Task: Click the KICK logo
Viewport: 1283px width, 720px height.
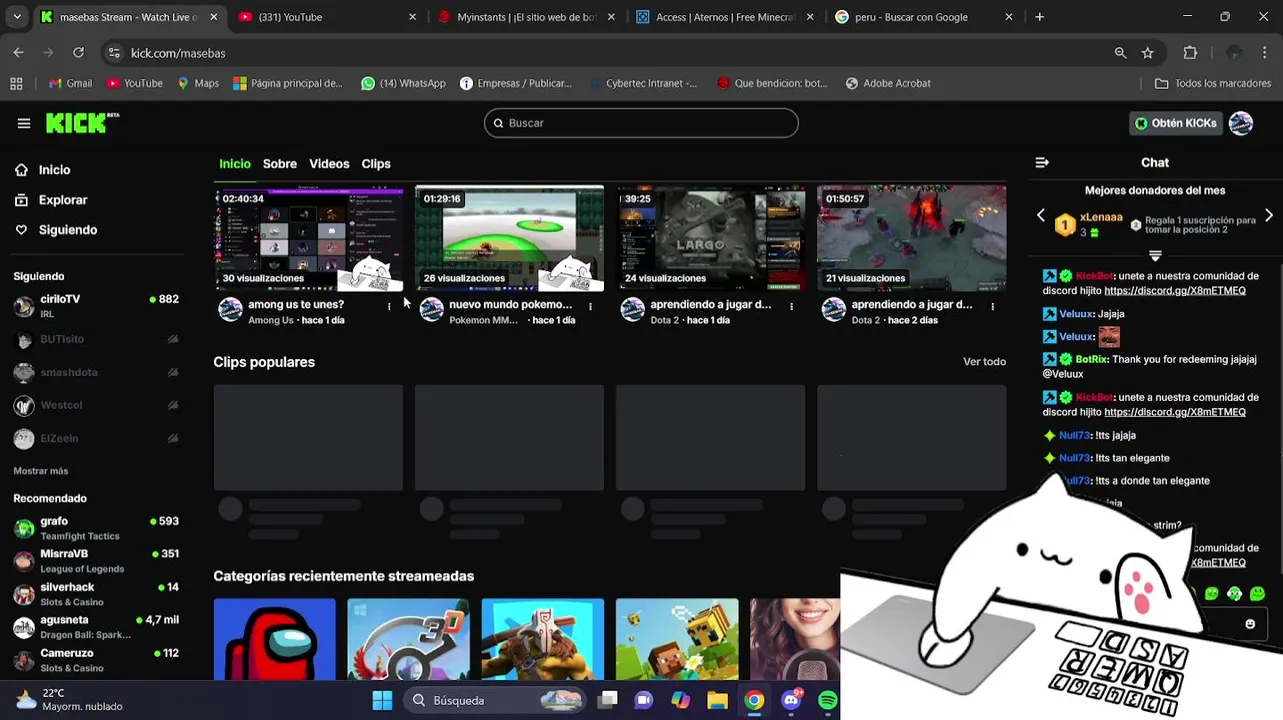Action: (82, 123)
